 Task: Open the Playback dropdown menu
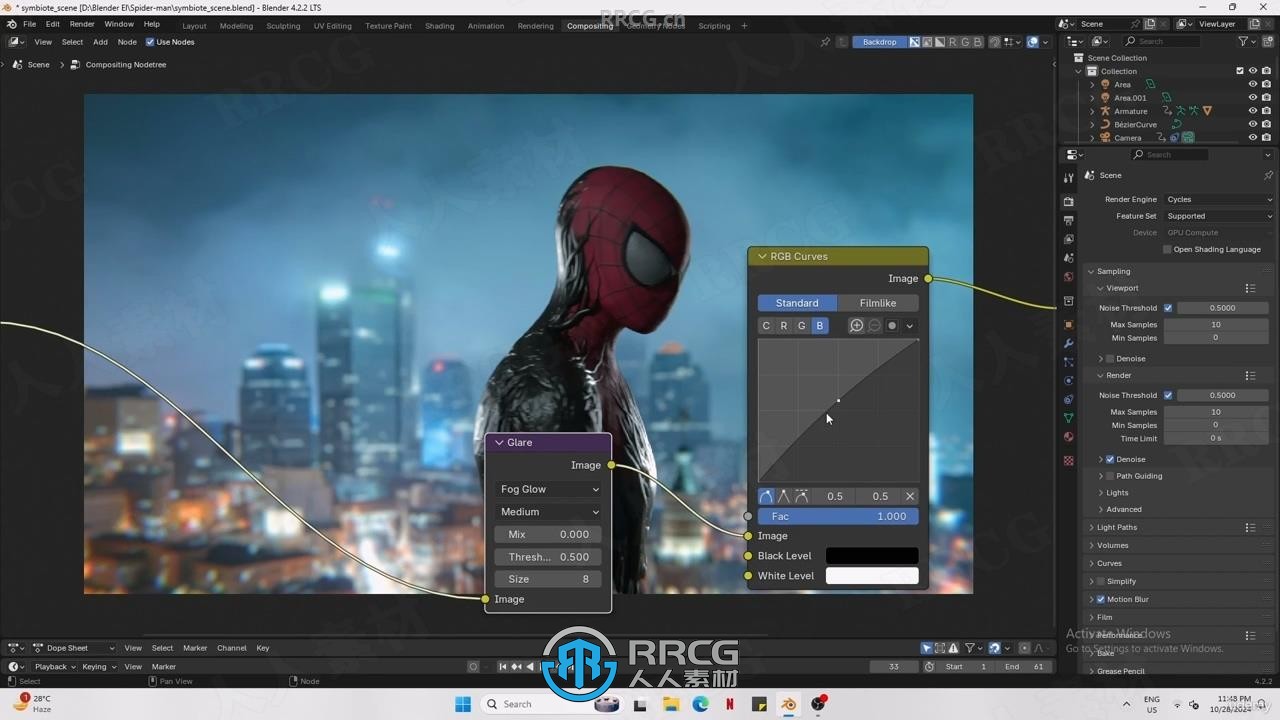[55, 667]
